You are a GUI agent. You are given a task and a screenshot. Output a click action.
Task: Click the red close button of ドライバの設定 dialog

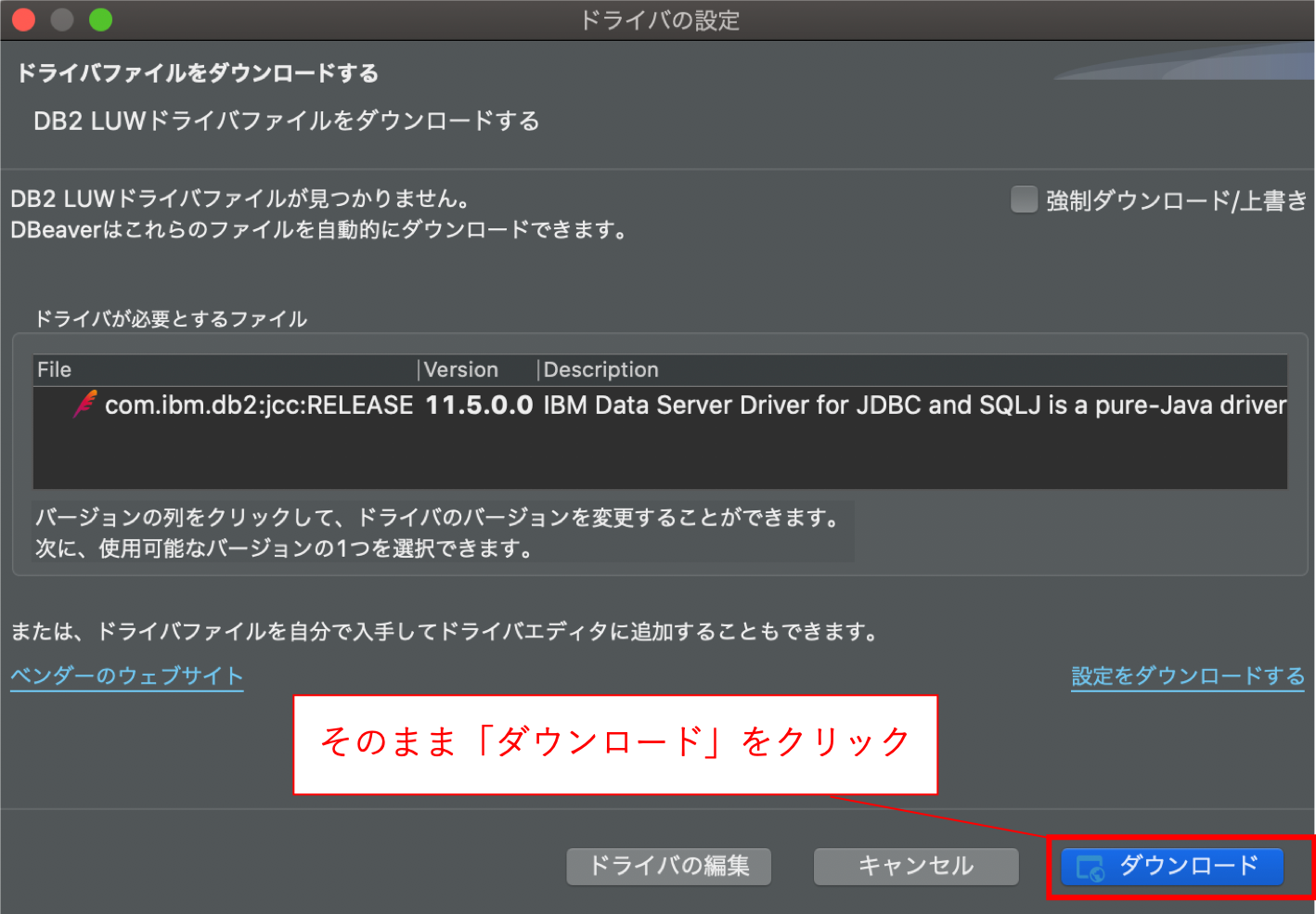(22, 19)
